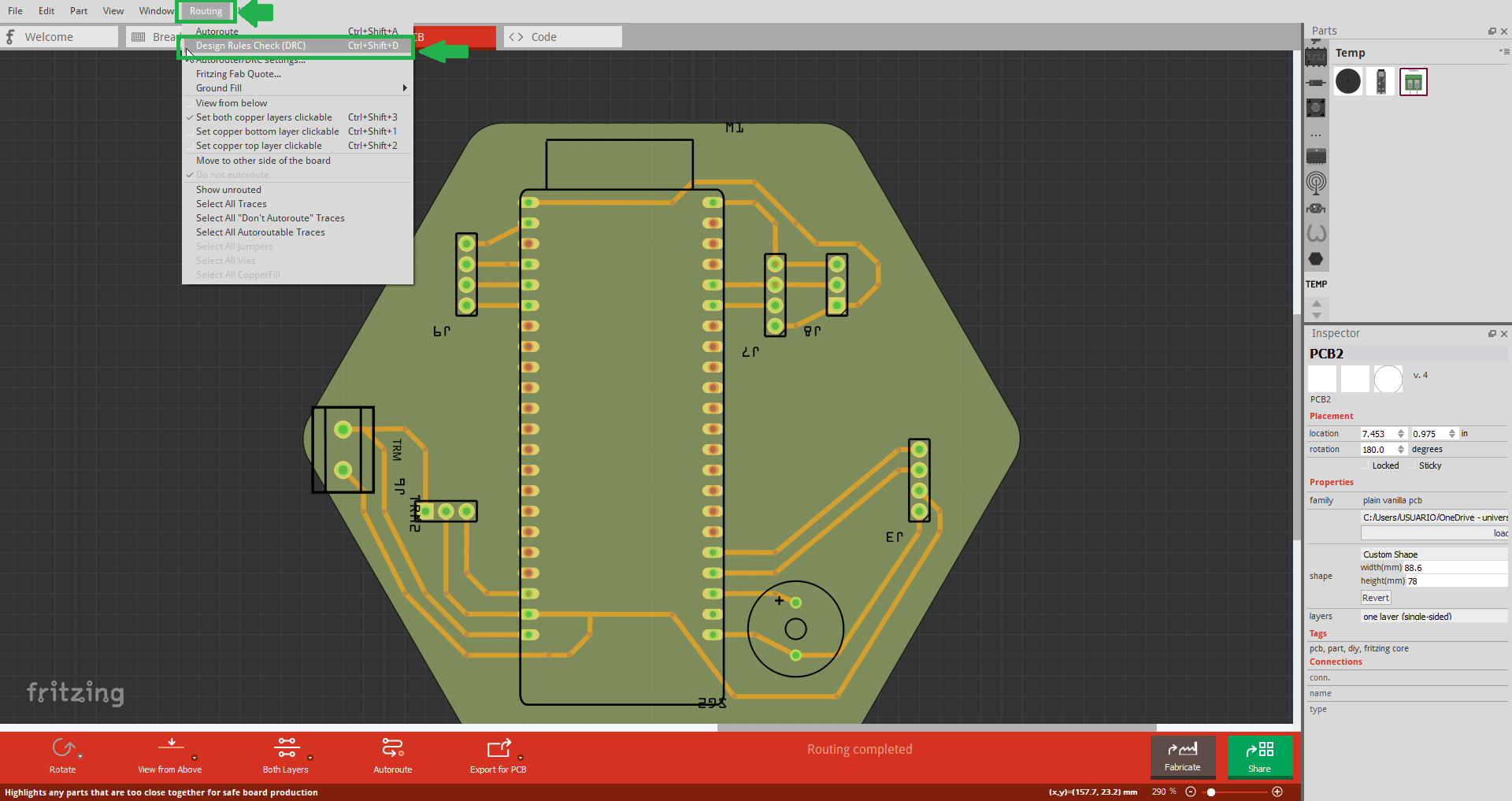Click the parts bin scroll up arrow
The height and width of the screenshot is (801, 1512).
(1317, 303)
